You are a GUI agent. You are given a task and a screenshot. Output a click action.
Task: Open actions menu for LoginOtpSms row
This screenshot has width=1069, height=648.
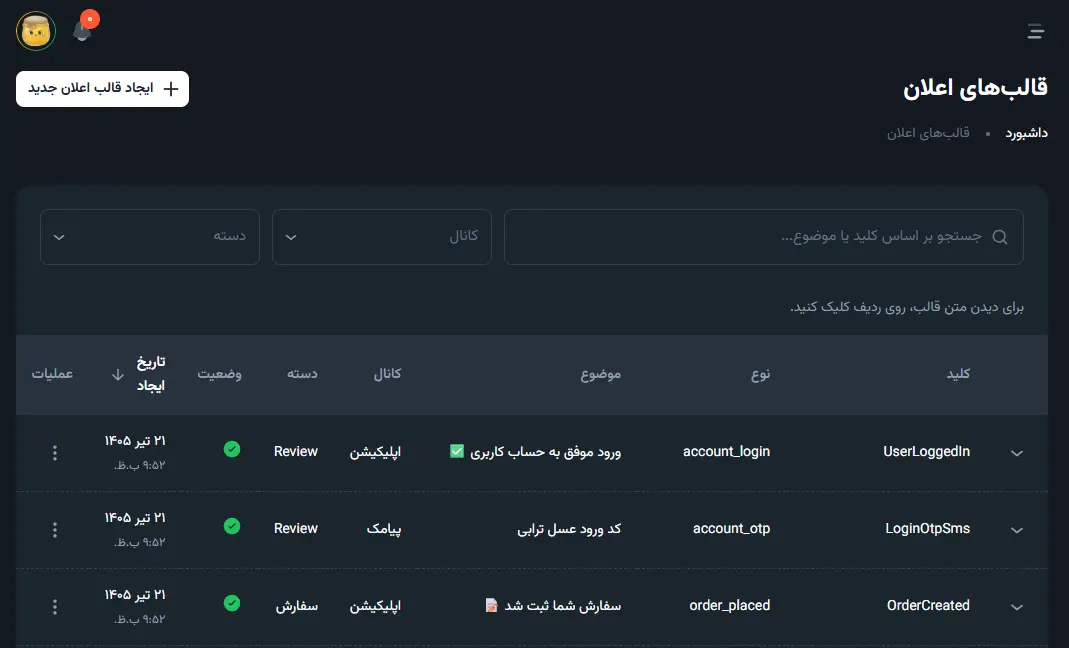point(55,530)
